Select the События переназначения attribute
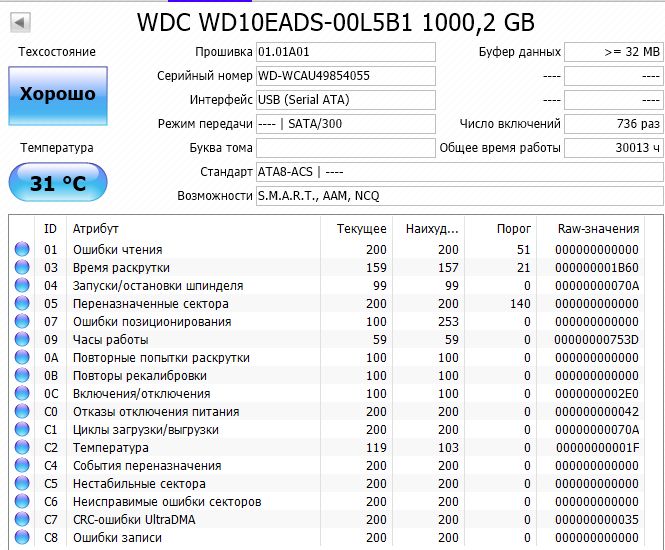 pos(327,466)
